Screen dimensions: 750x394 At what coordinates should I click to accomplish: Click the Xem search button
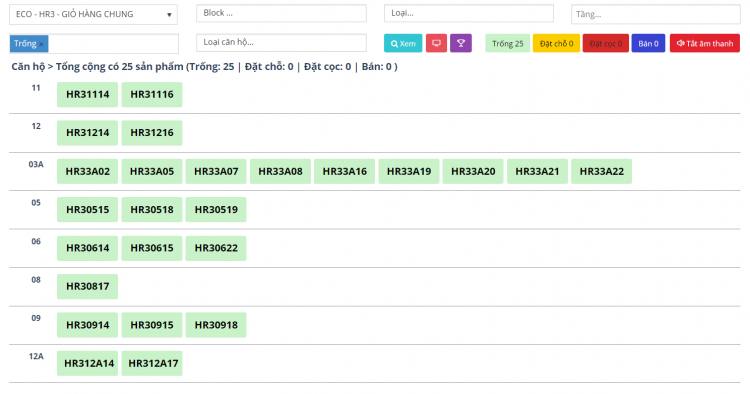tap(403, 44)
